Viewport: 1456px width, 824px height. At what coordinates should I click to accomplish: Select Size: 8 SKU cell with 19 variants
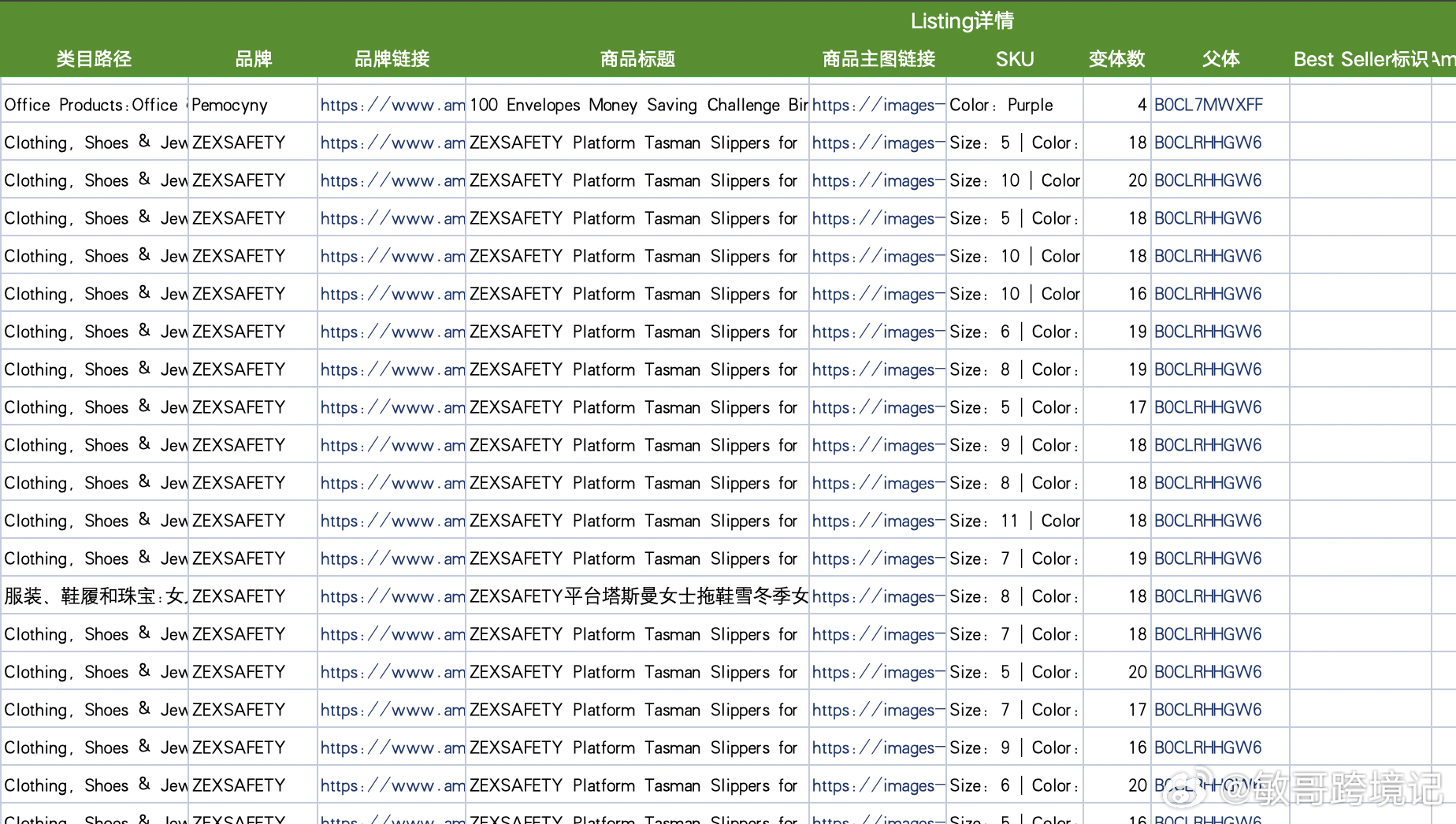1015,369
